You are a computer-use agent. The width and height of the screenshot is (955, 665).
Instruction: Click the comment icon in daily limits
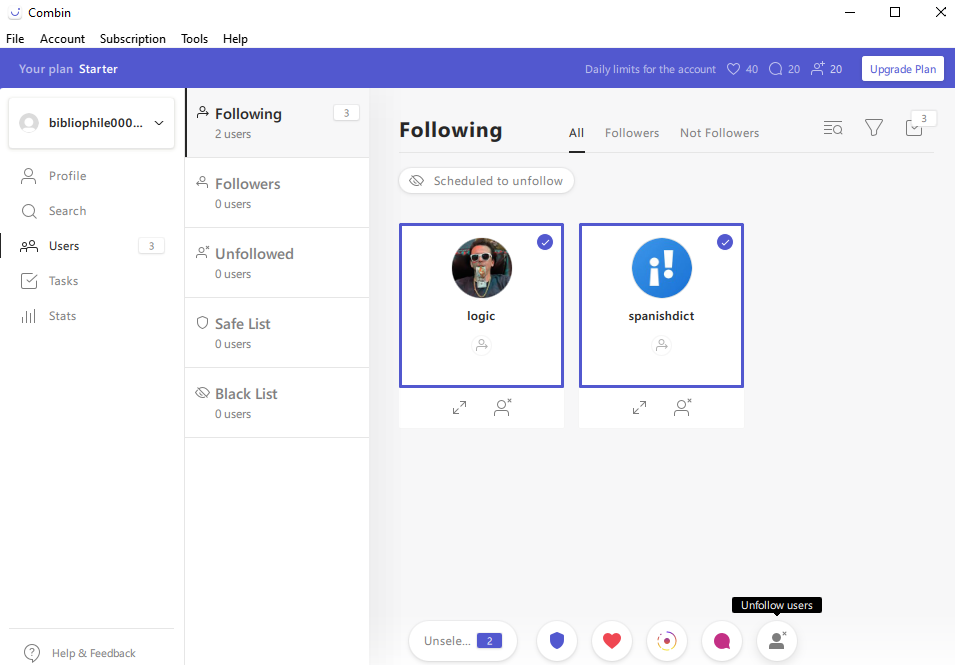click(x=775, y=69)
